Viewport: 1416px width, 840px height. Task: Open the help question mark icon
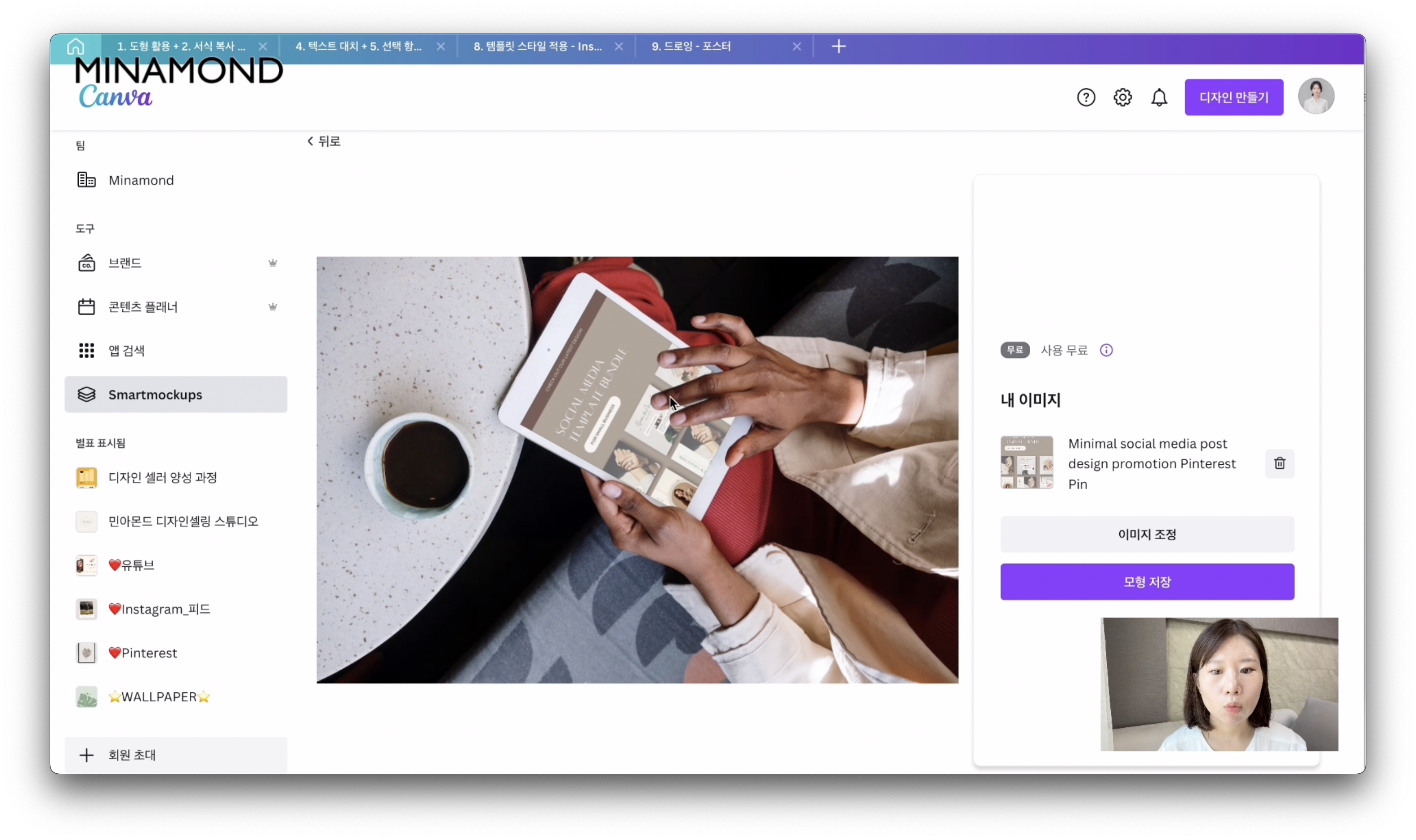1085,98
